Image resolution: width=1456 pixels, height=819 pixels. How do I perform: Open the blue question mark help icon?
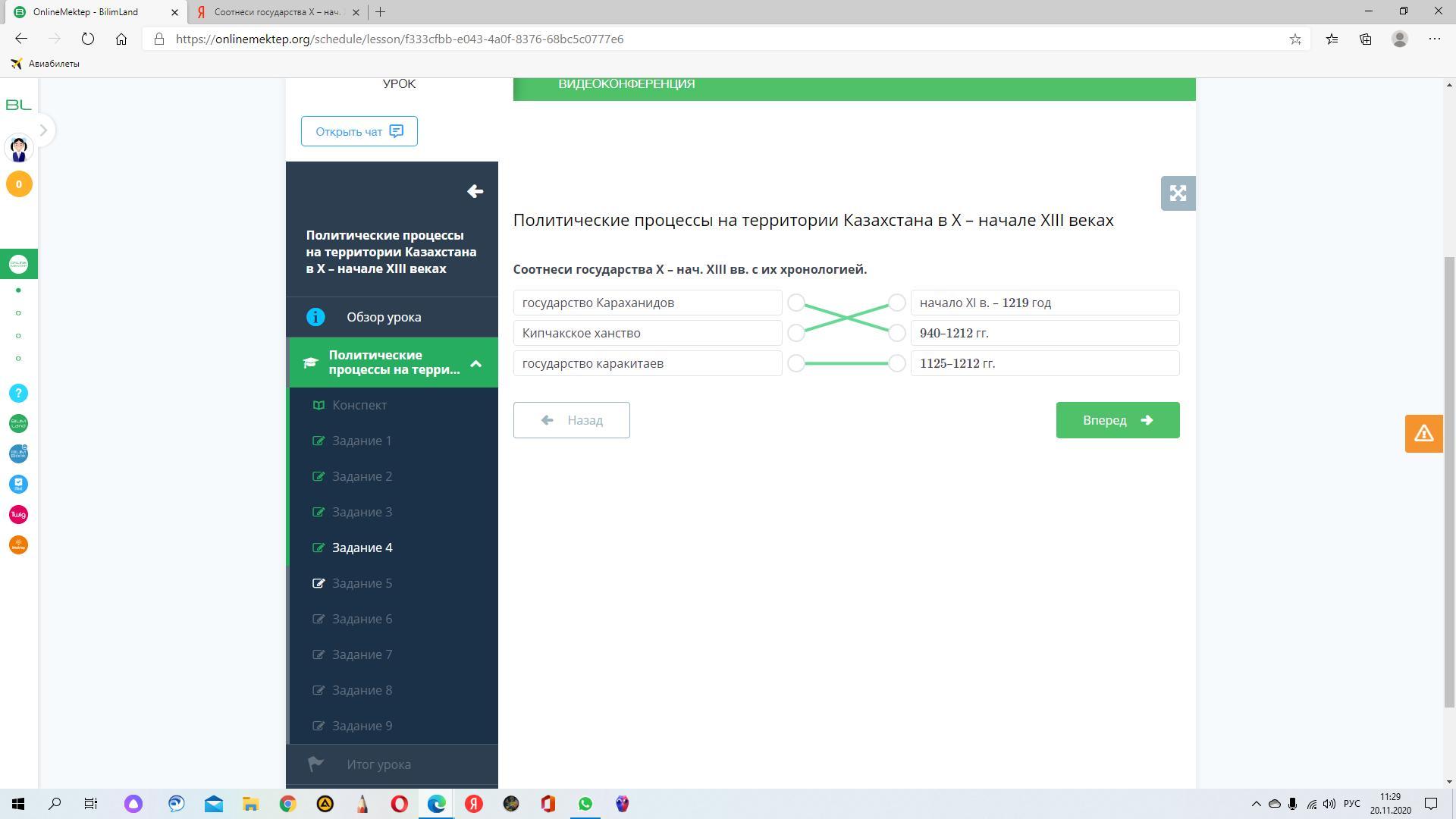coord(18,393)
